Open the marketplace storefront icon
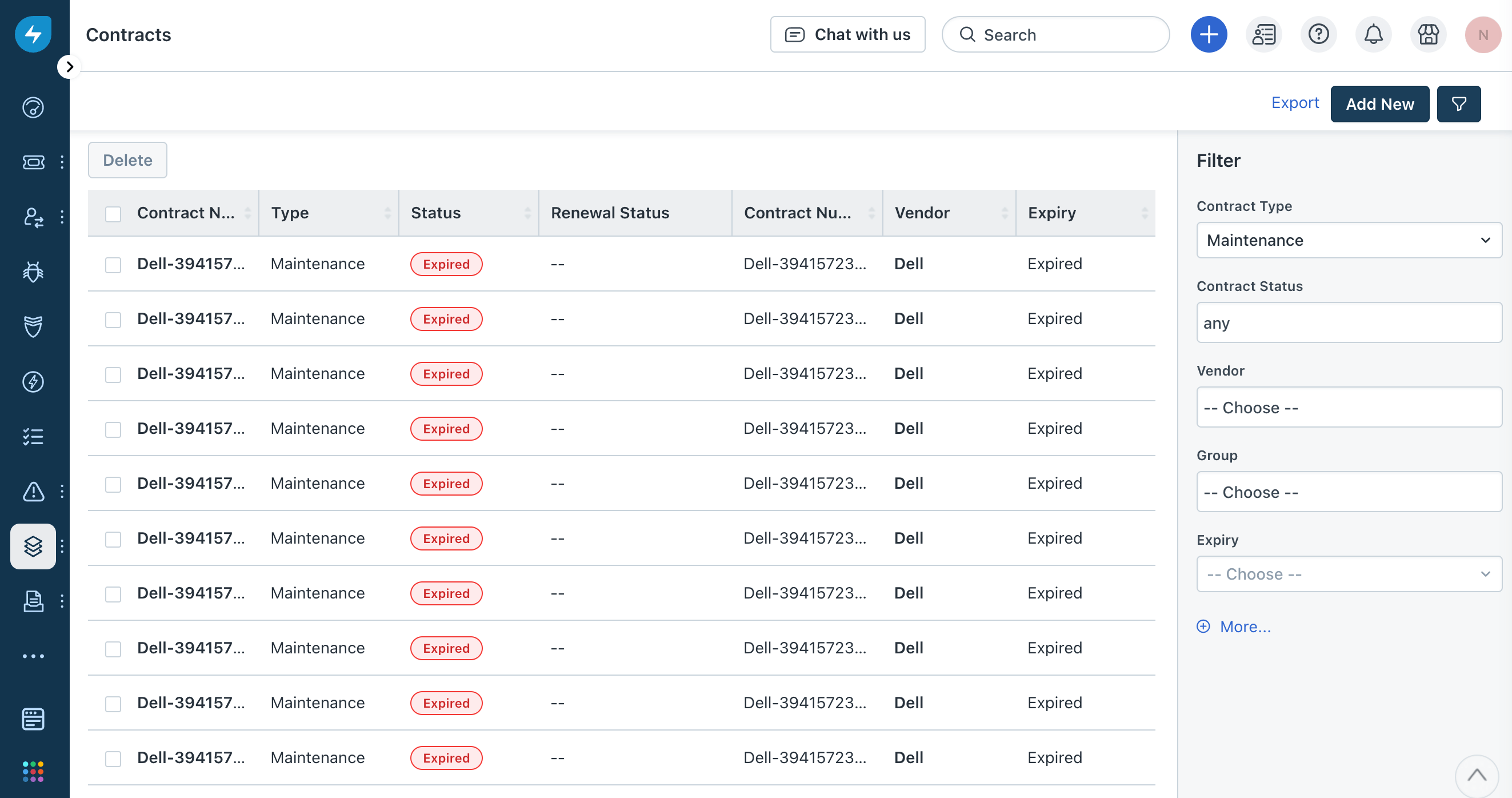 (1428, 34)
